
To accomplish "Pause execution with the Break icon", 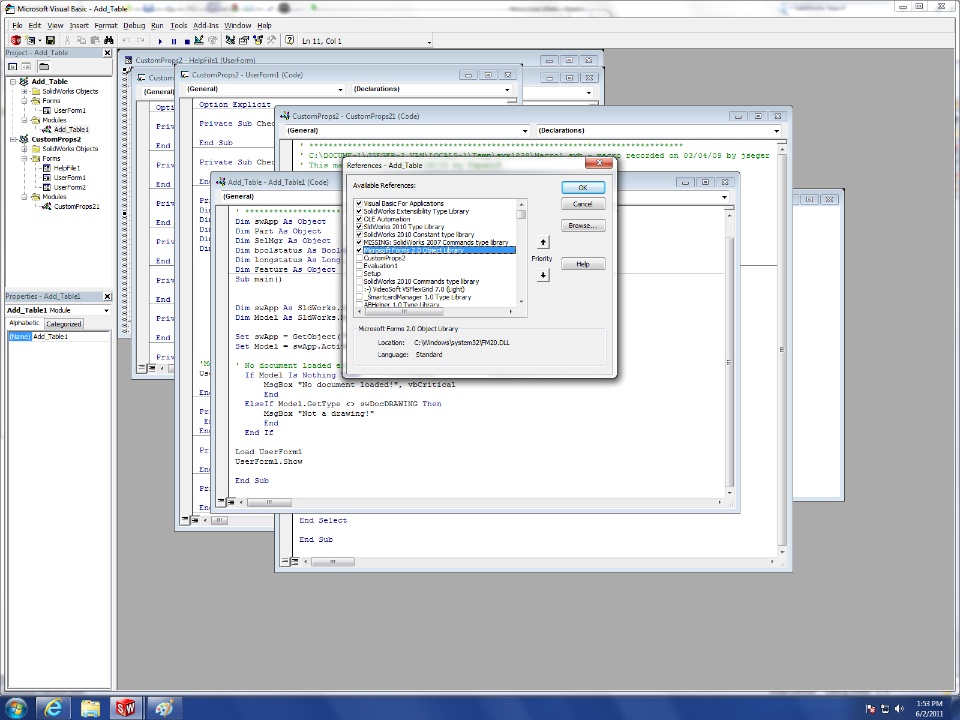I will tap(173, 41).
